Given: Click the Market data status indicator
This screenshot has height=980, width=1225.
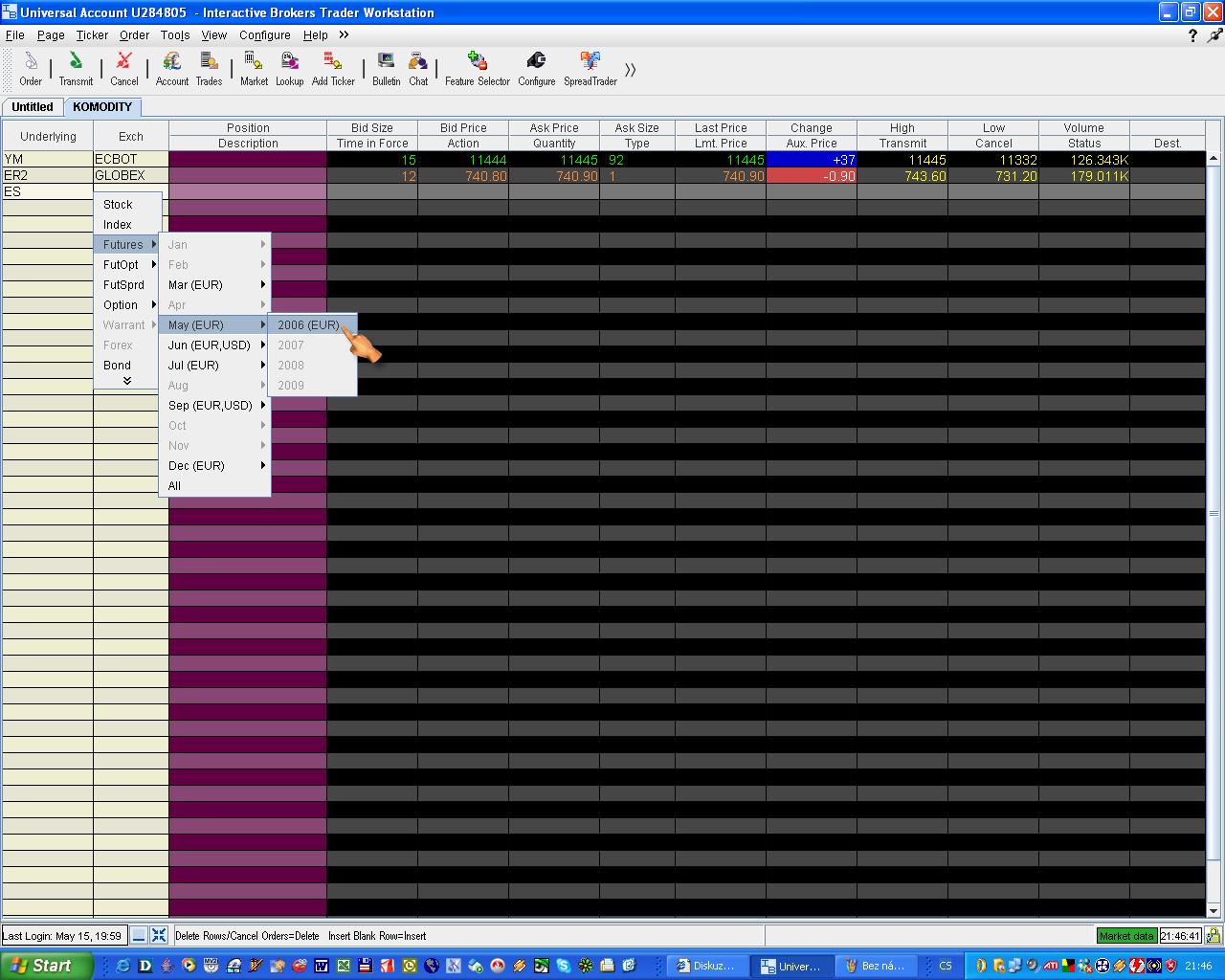Looking at the screenshot, I should (x=1126, y=936).
